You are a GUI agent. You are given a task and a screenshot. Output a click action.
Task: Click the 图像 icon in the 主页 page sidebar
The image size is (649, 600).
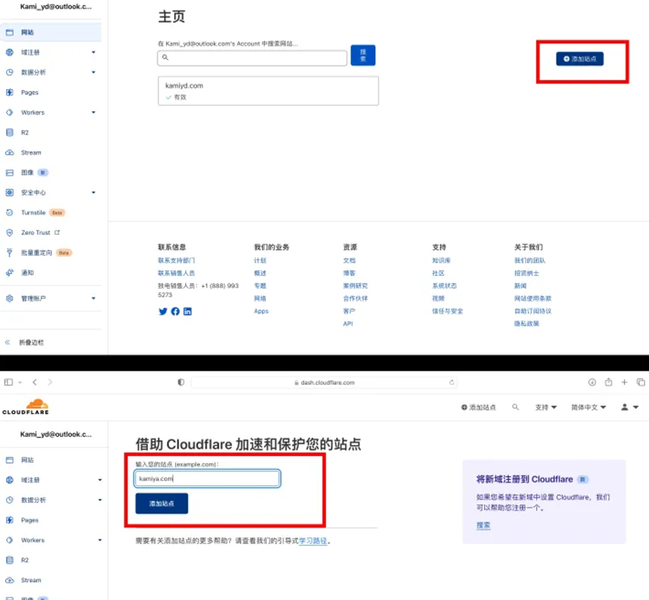click(10, 173)
